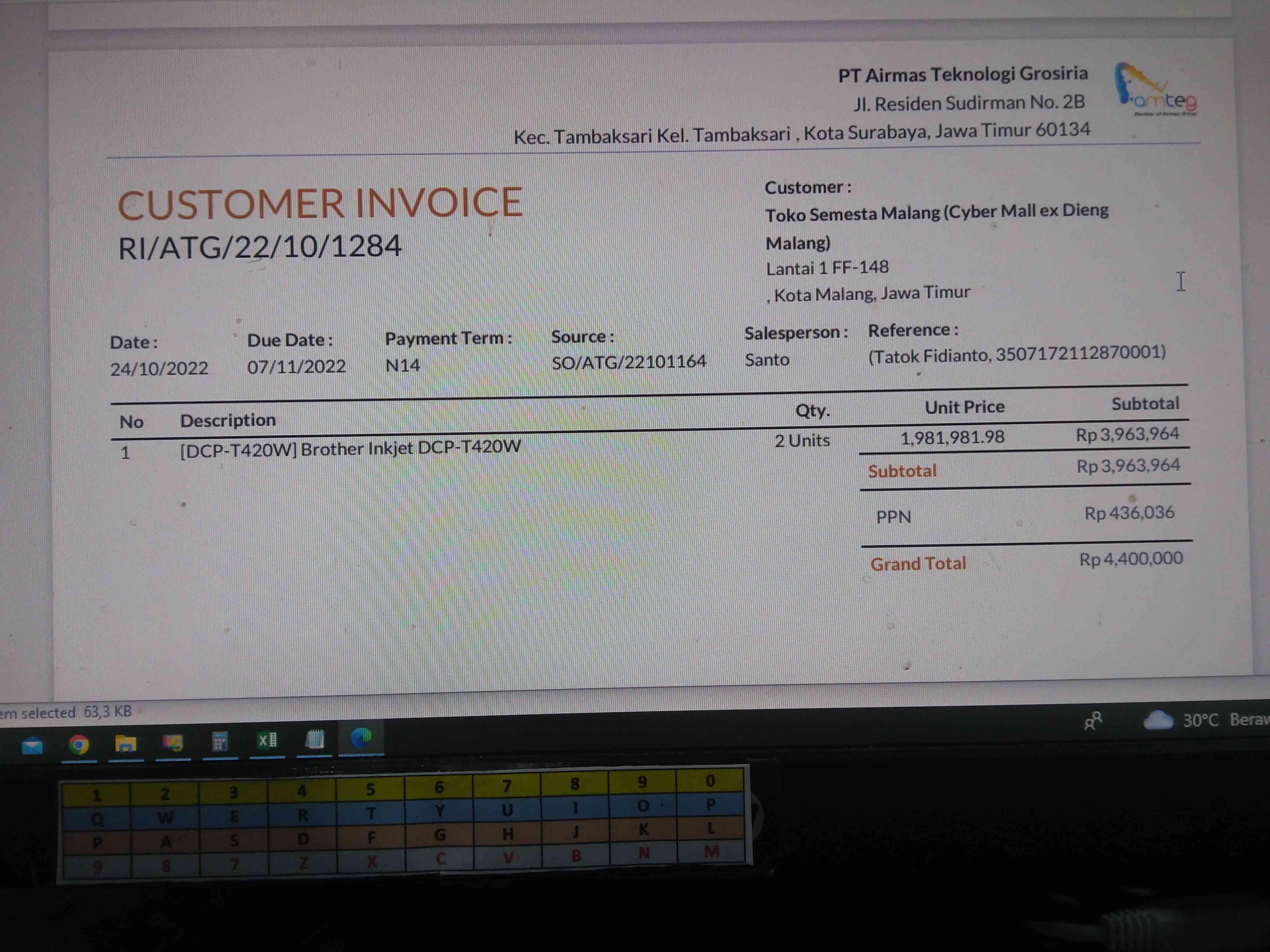
Task: Click the Customer: label
Action: [x=808, y=188]
